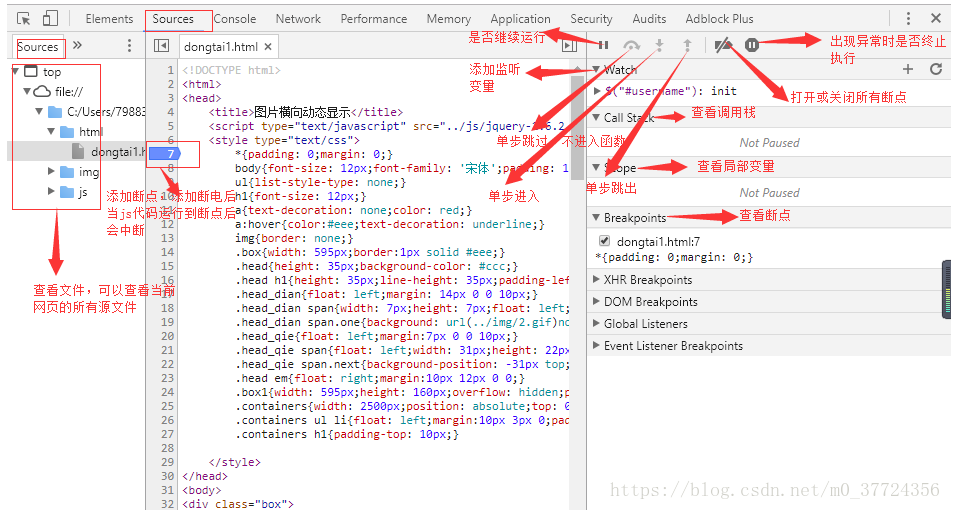Collapse the Watch section
Screen dimensions: 954x522
click(596, 69)
